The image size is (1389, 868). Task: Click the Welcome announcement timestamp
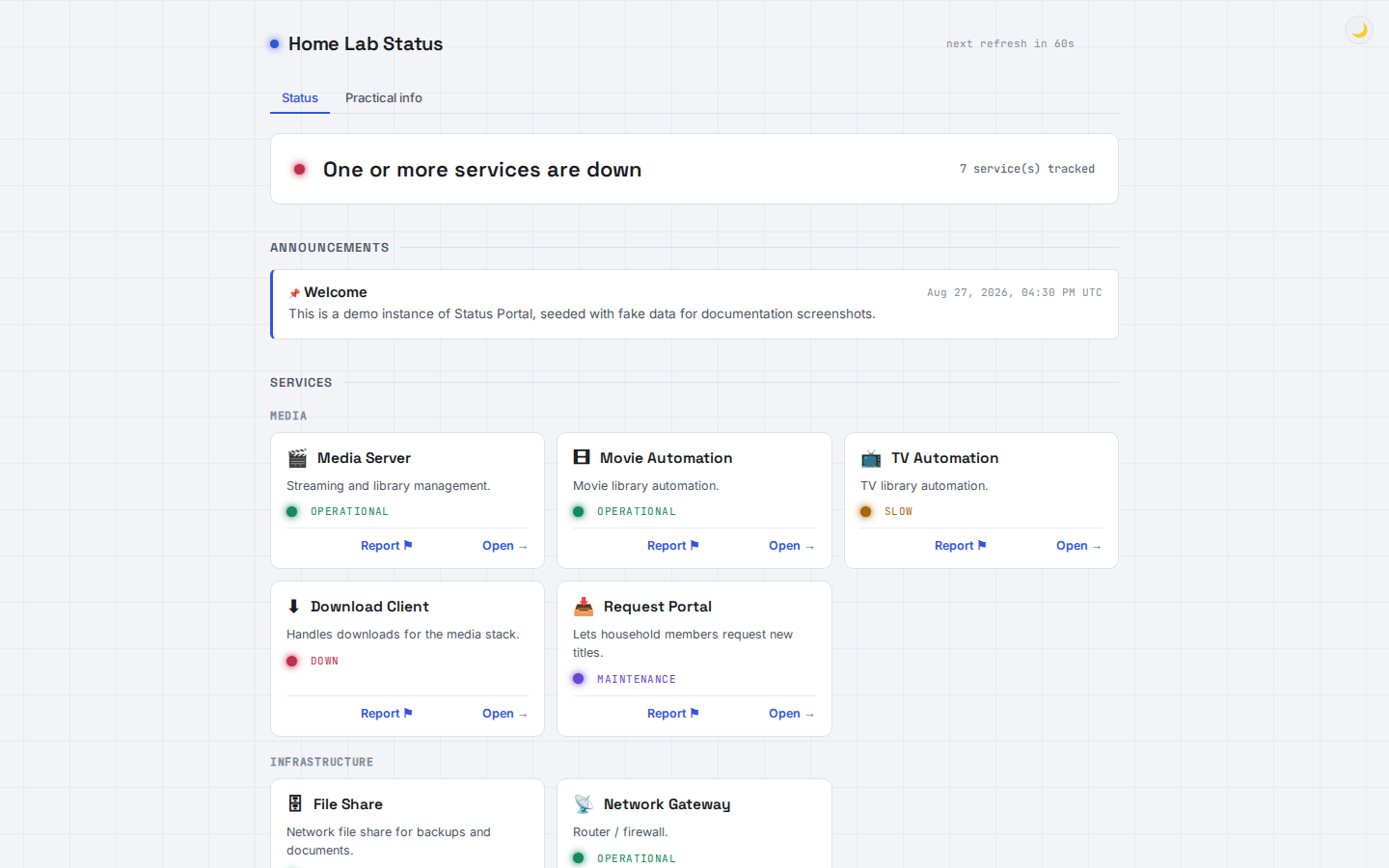(1015, 292)
